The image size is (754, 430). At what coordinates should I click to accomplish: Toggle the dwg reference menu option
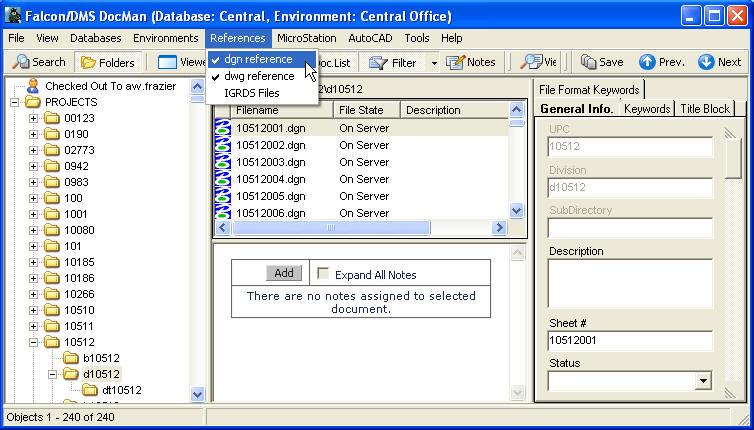tap(258, 76)
